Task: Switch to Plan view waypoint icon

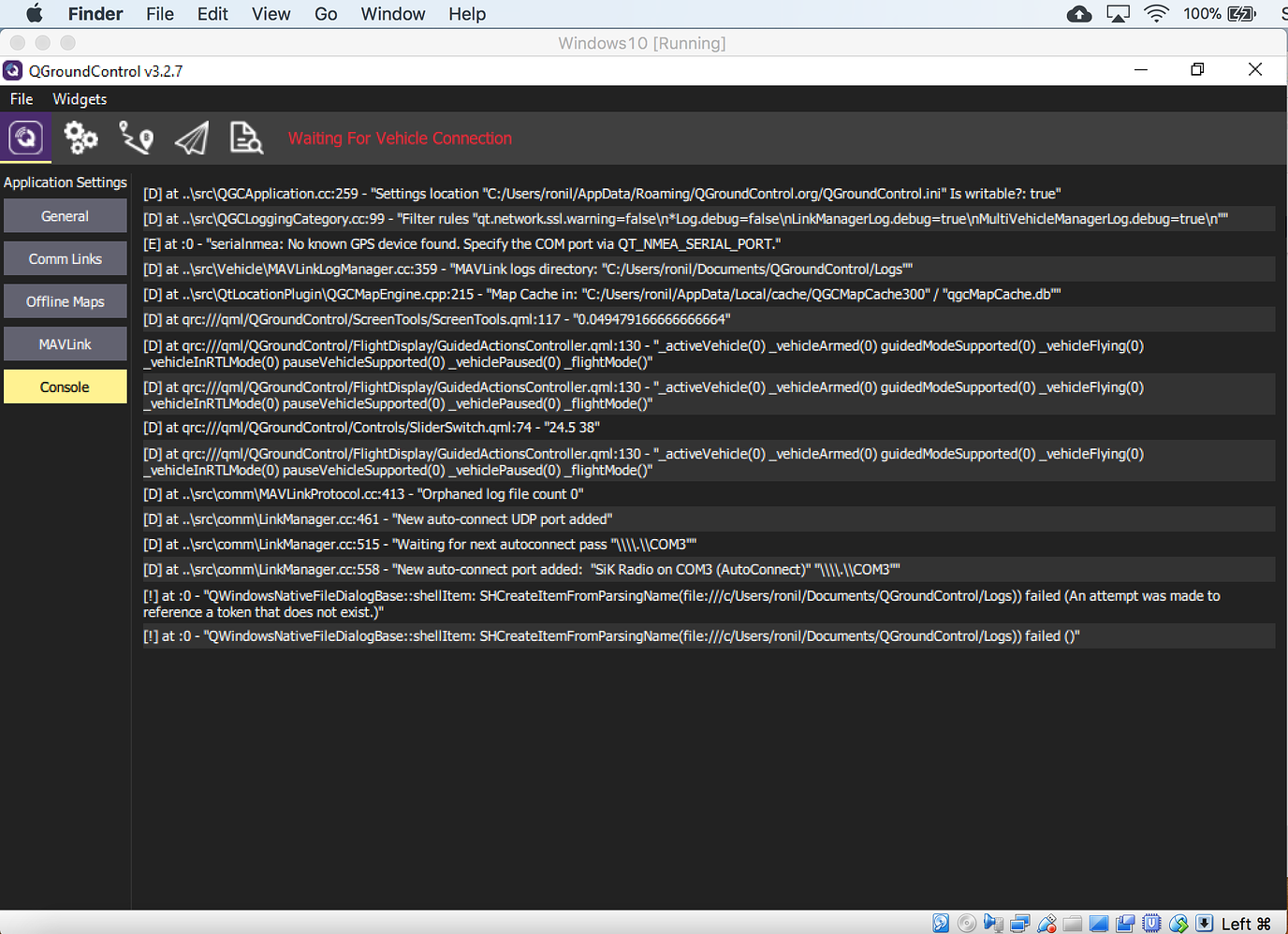Action: click(137, 139)
